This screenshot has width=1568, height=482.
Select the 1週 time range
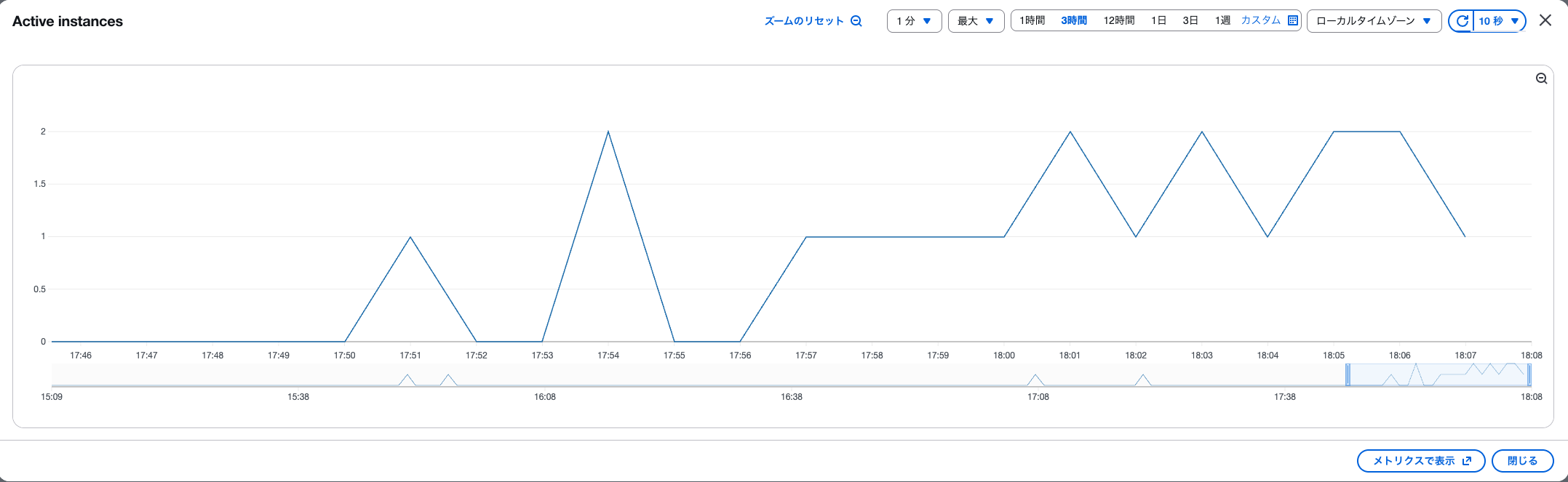pyautogui.click(x=1222, y=20)
